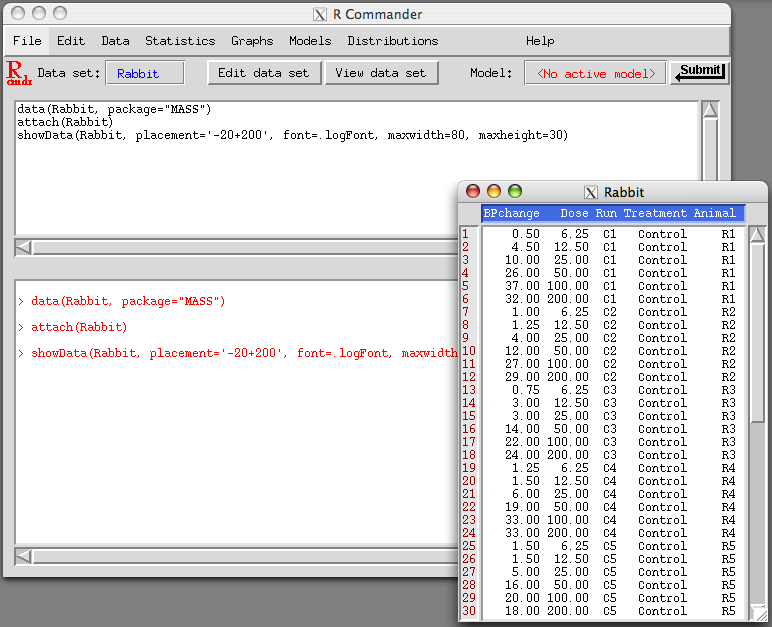
Task: Click the No active model selector
Action: pyautogui.click(x=595, y=73)
